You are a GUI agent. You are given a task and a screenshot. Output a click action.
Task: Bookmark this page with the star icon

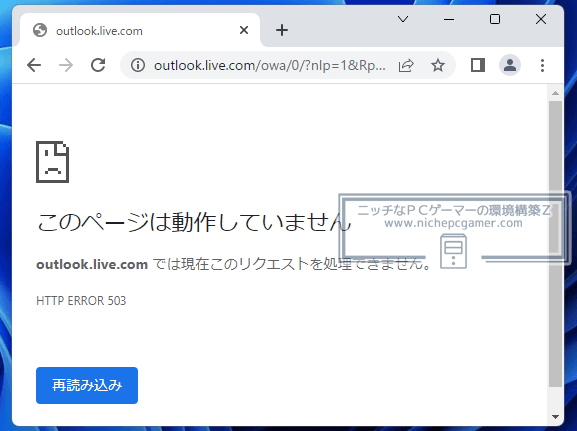pyautogui.click(x=438, y=66)
